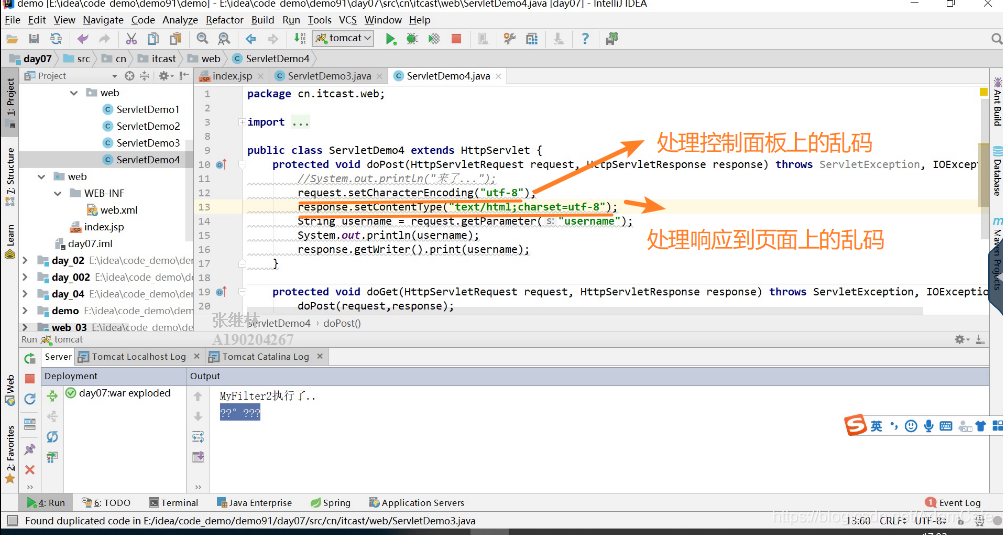The image size is (1003, 535).
Task: Expand the day_04 module
Action: 25,294
